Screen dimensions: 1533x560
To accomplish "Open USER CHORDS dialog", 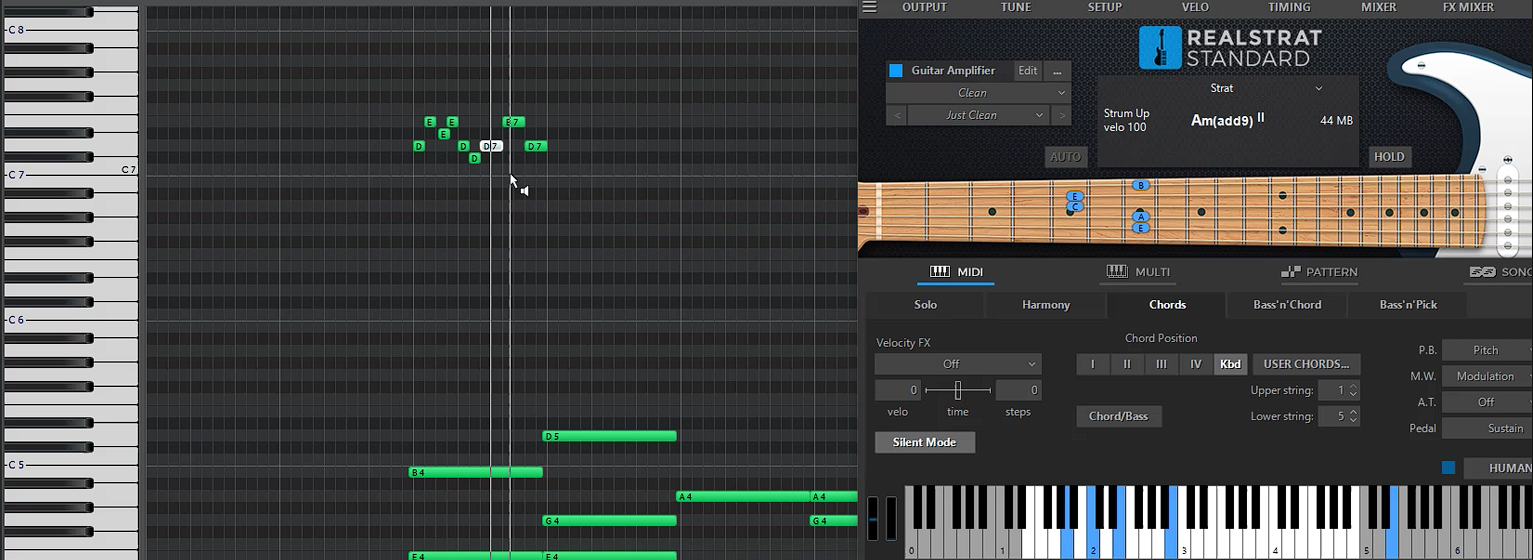I will 1306,364.
